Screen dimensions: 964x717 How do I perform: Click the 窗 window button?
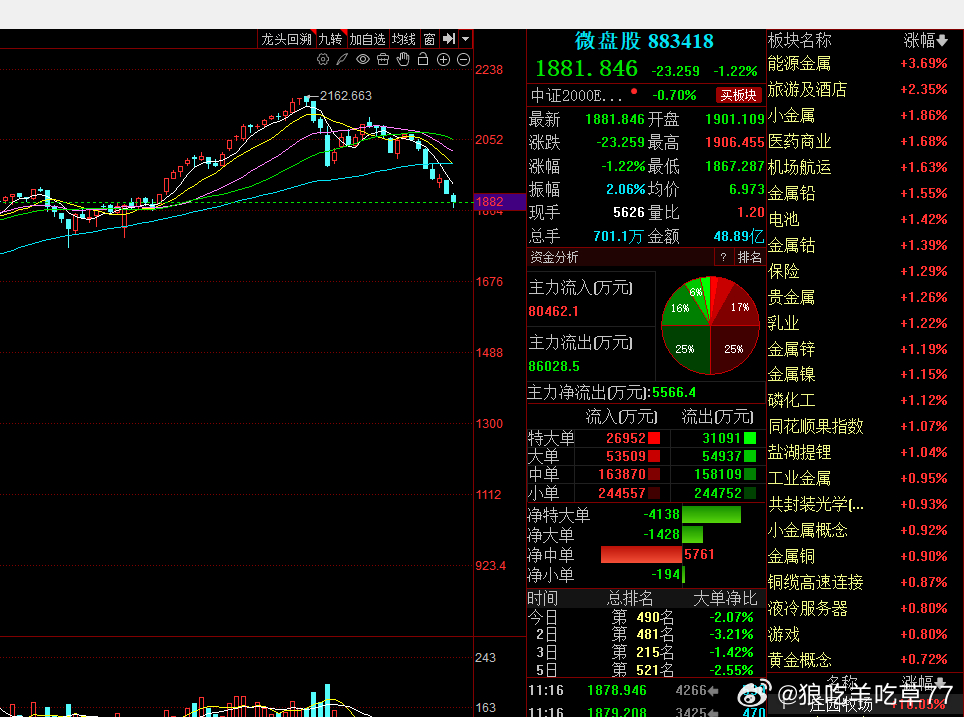coord(430,39)
